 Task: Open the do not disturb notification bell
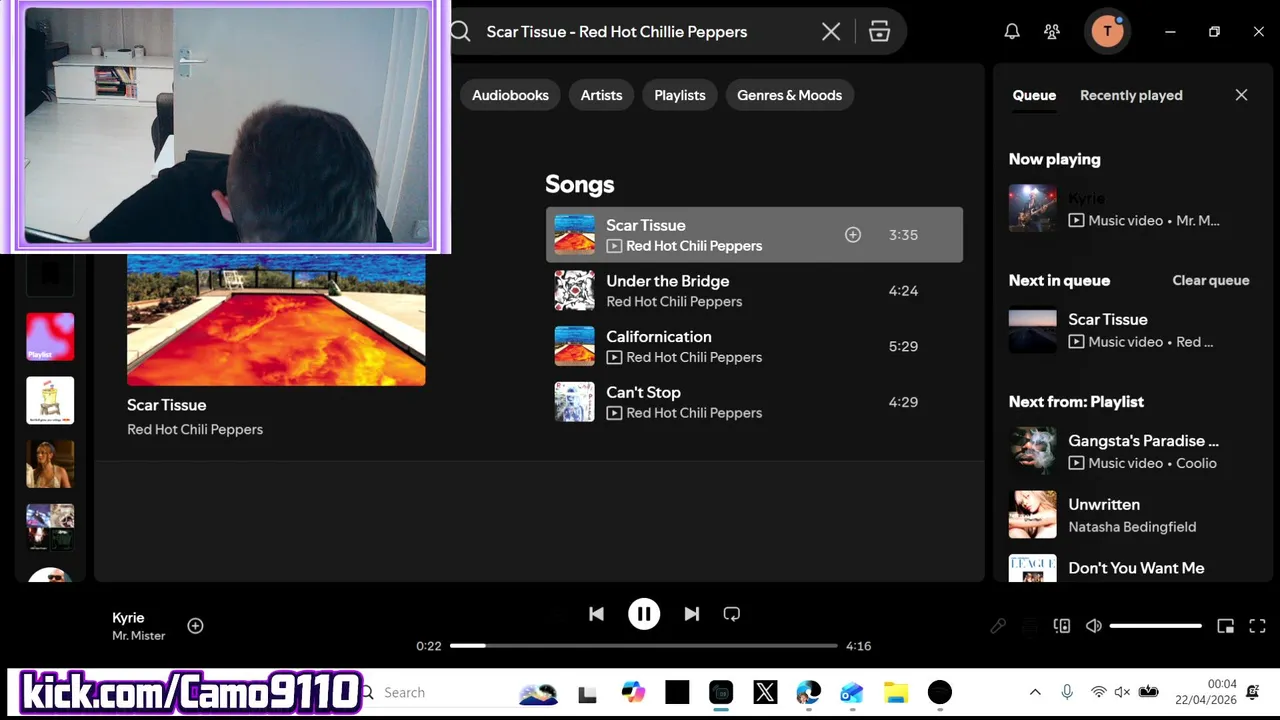(1253, 692)
